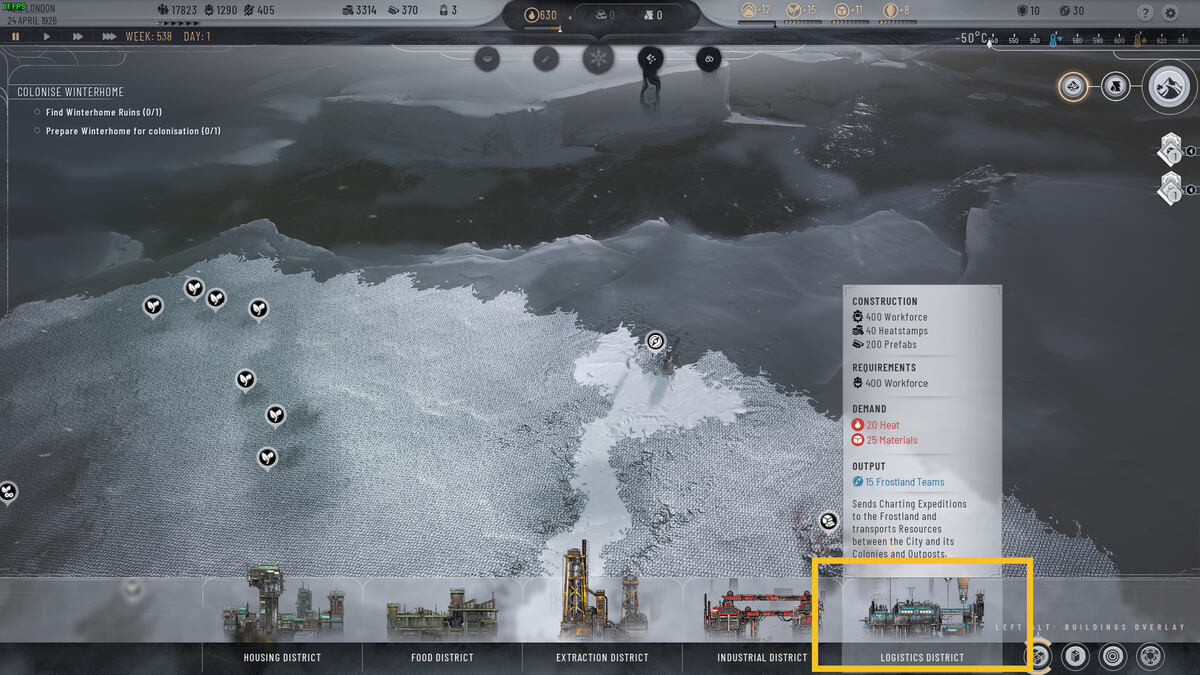1200x675 pixels.
Task: Click the upper hexagon notification badge
Action: pos(1169,150)
